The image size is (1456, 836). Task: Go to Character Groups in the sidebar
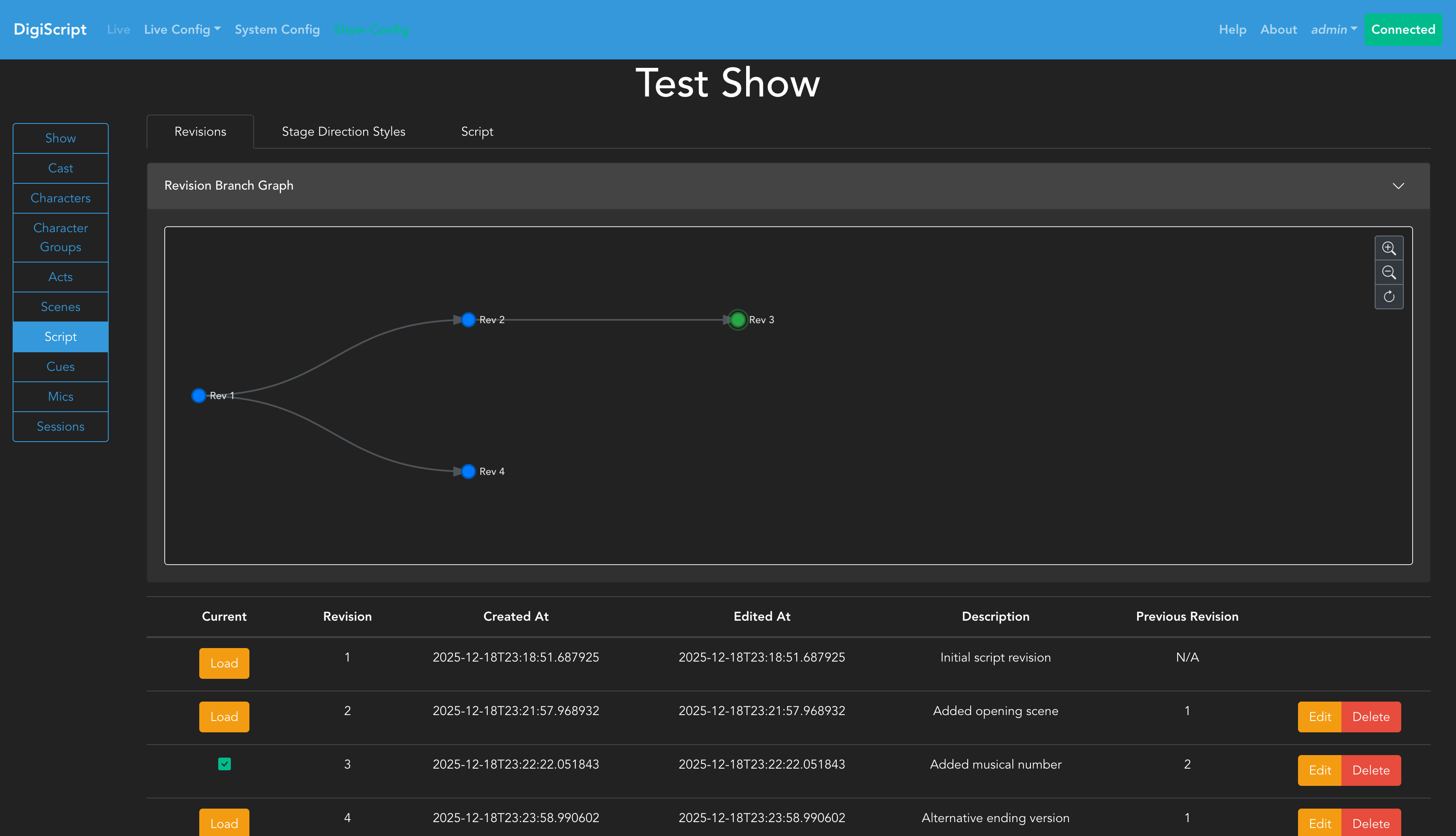[60, 237]
